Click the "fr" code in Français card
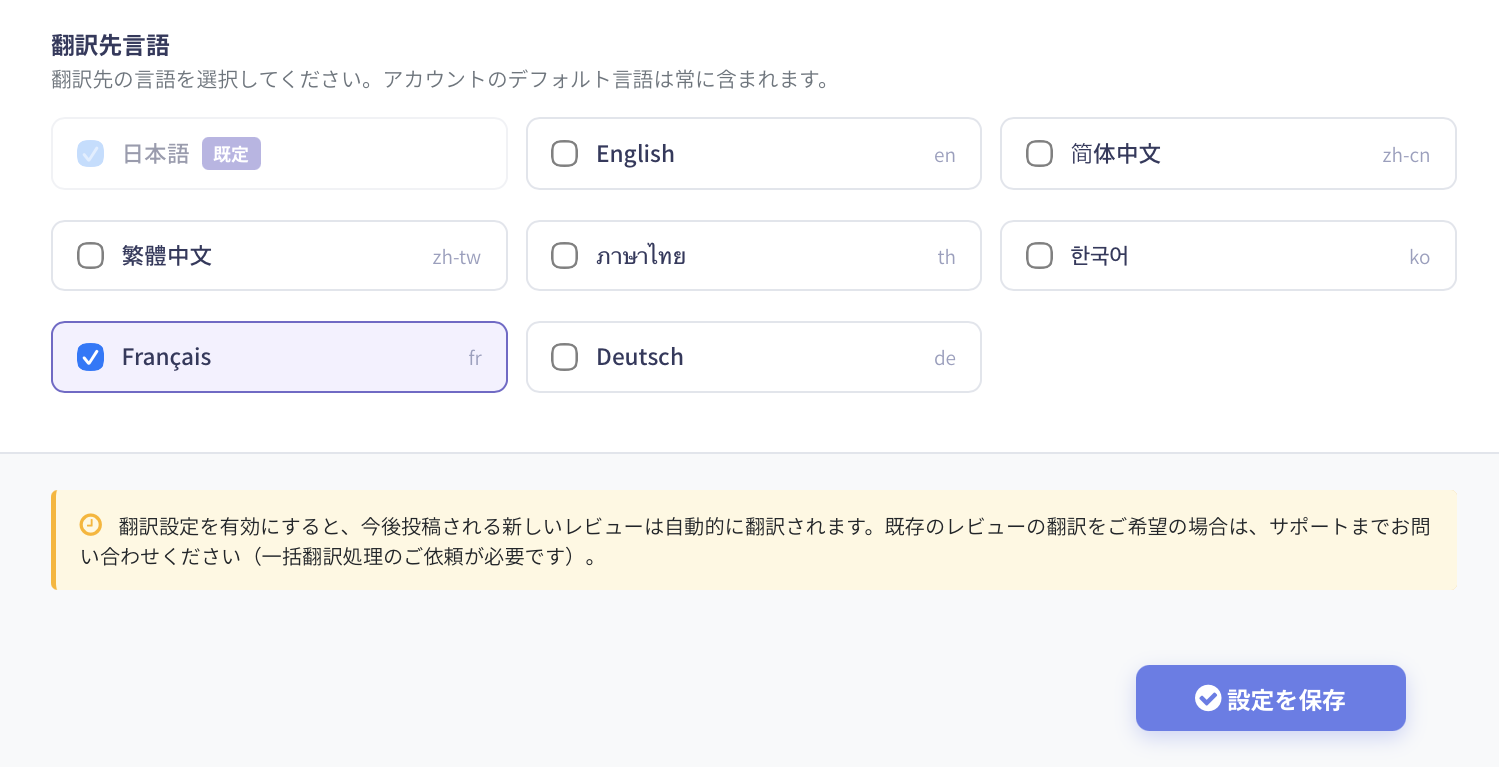The height and width of the screenshot is (767, 1499). pyautogui.click(x=475, y=358)
